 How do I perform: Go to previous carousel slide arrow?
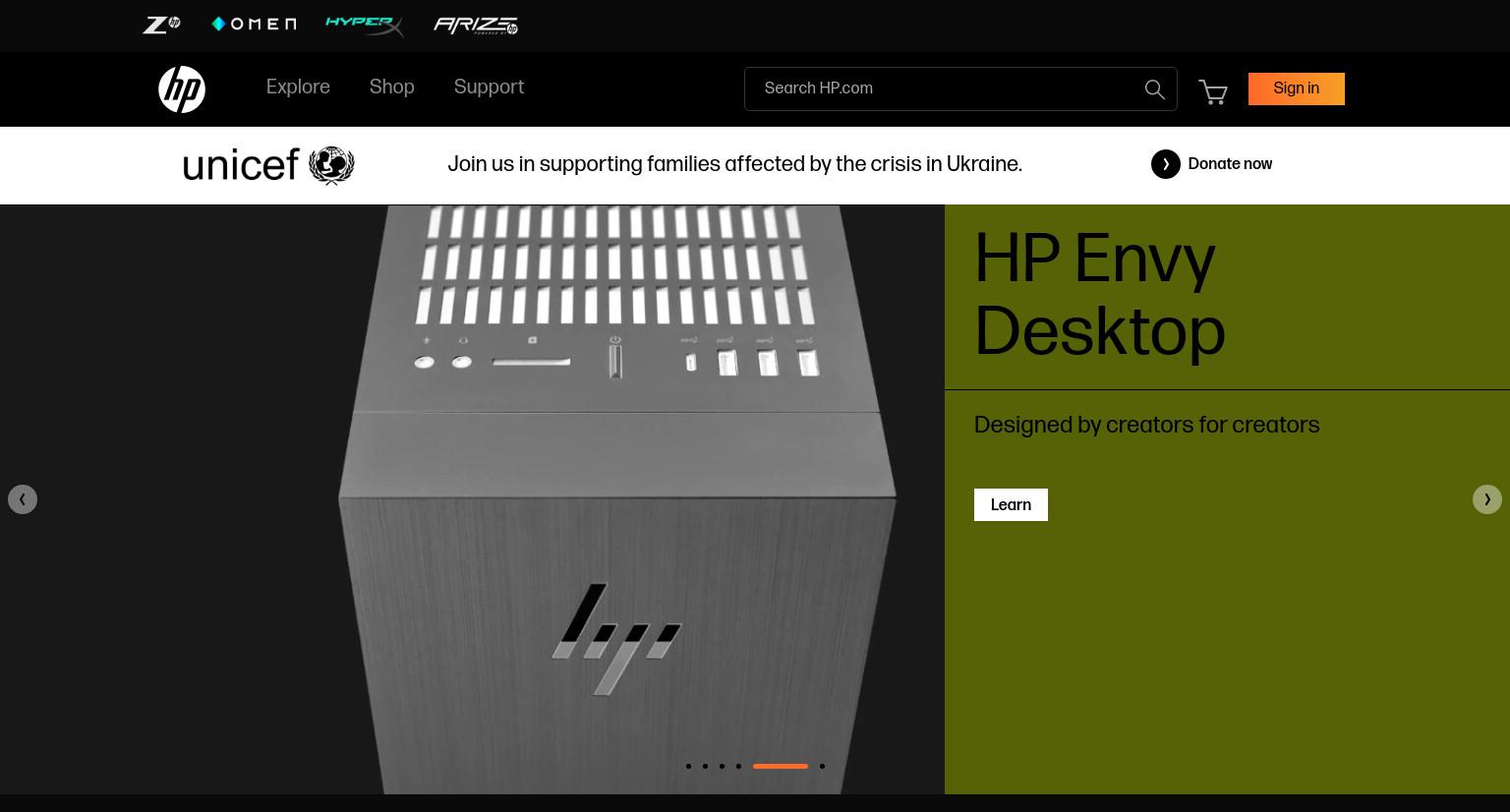23,499
